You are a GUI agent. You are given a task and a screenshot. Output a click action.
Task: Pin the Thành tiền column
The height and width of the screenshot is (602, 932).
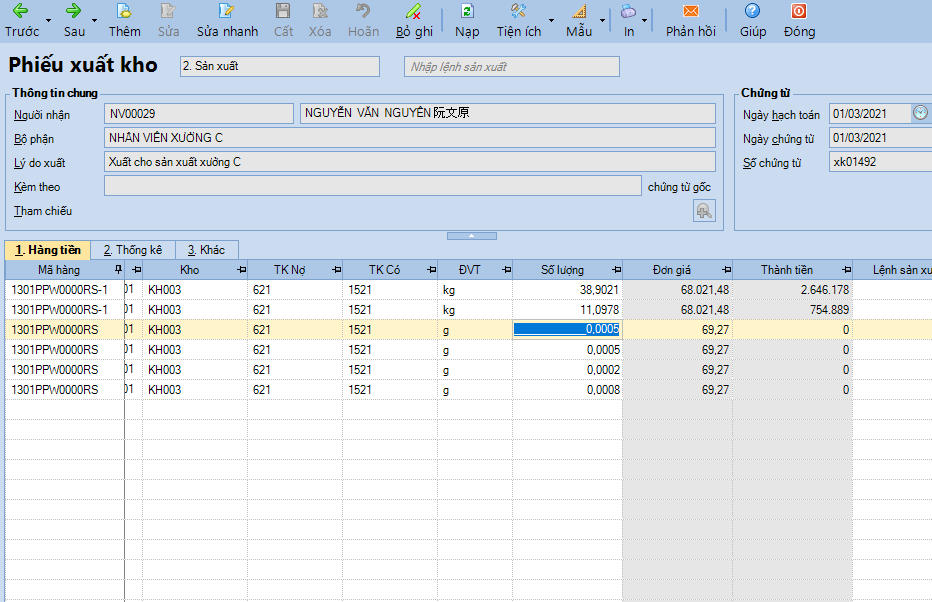click(846, 270)
